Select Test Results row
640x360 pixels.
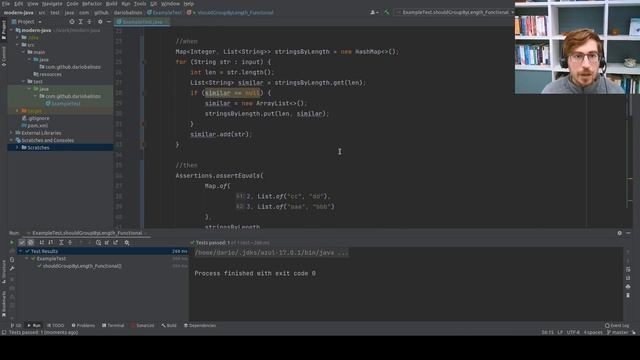click(103, 251)
